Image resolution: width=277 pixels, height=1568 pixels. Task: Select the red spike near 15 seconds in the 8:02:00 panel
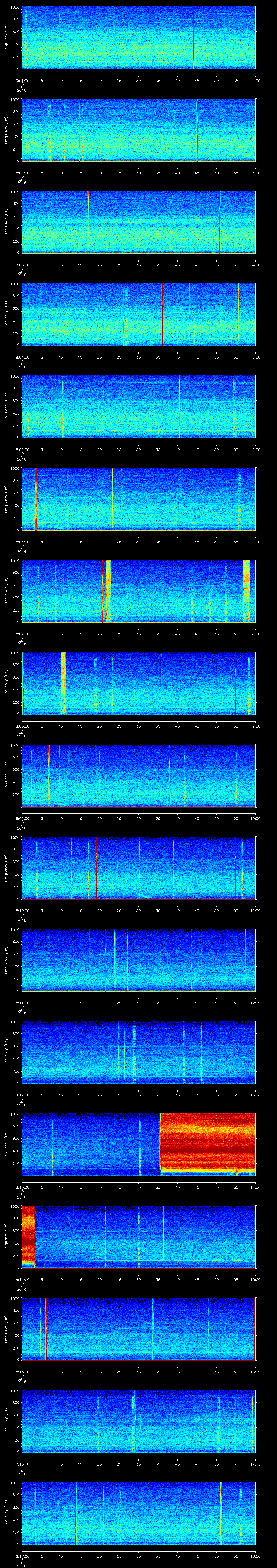point(79,130)
